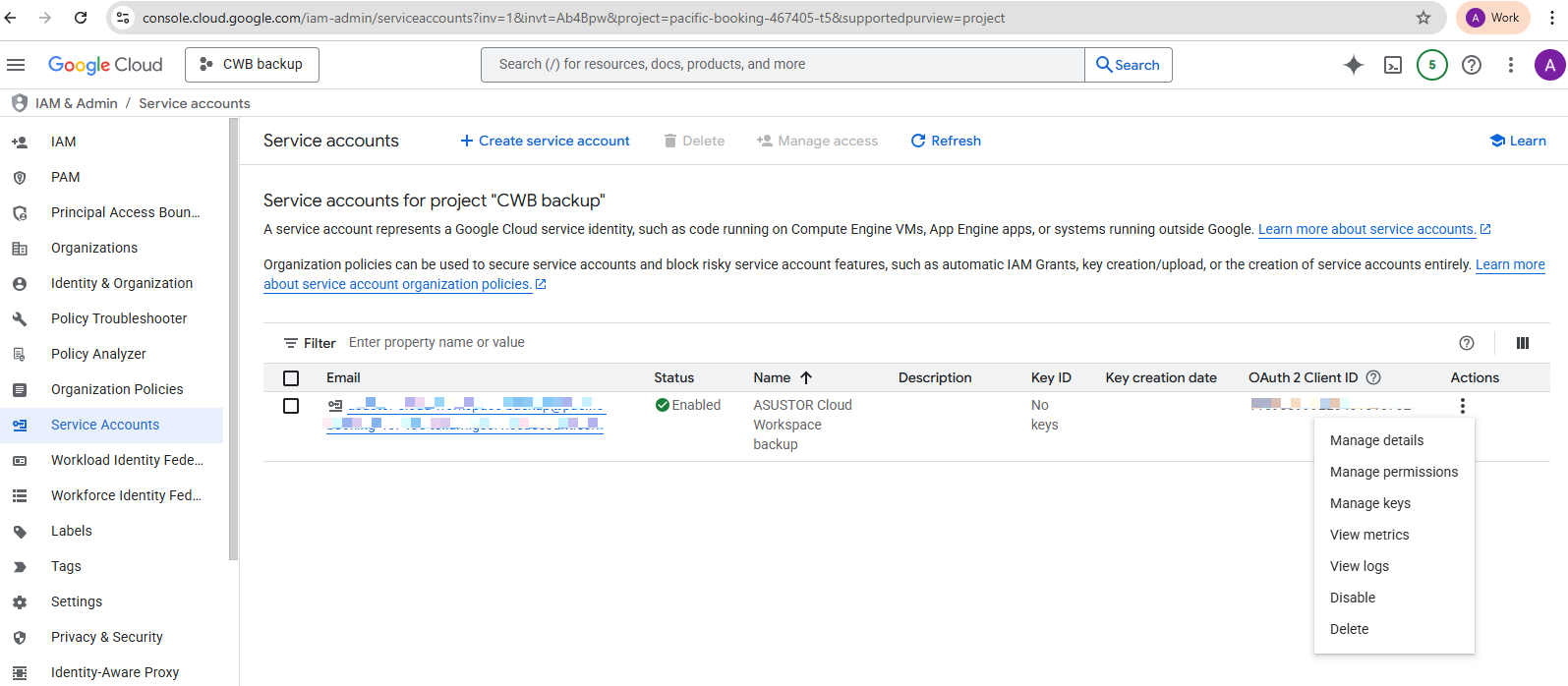Screen dimensions: 1568x686
Task: Click the Email column header
Action: pos(343,377)
